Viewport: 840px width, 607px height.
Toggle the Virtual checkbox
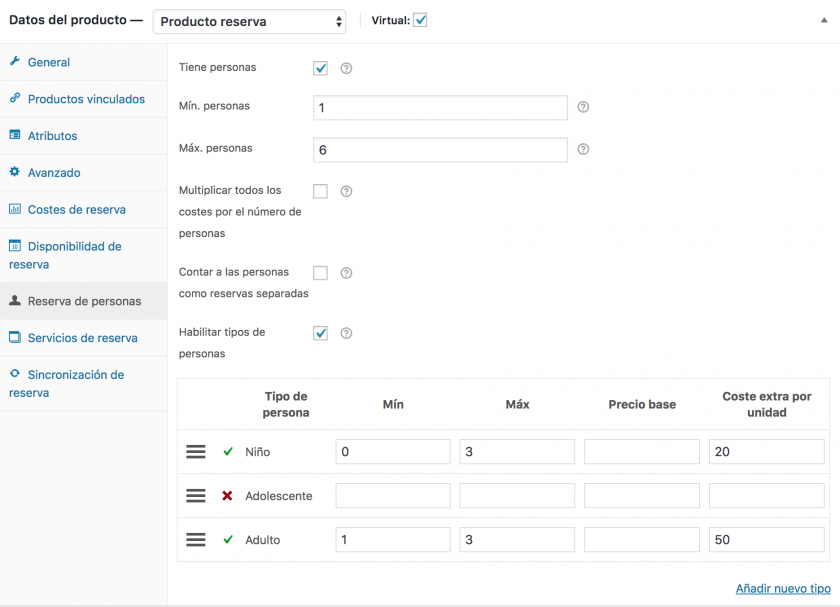[420, 20]
